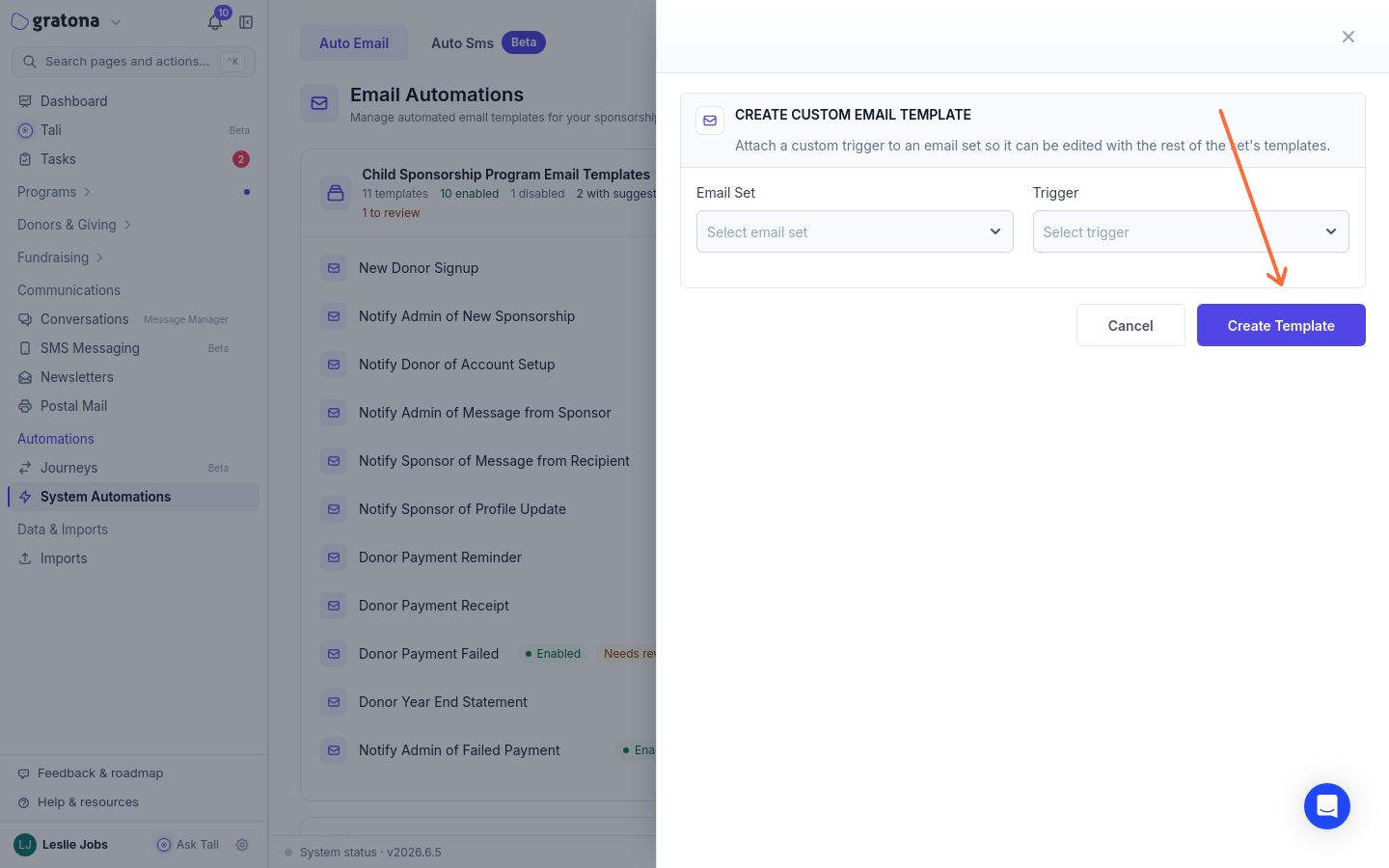Open the notifications bell

point(215,22)
